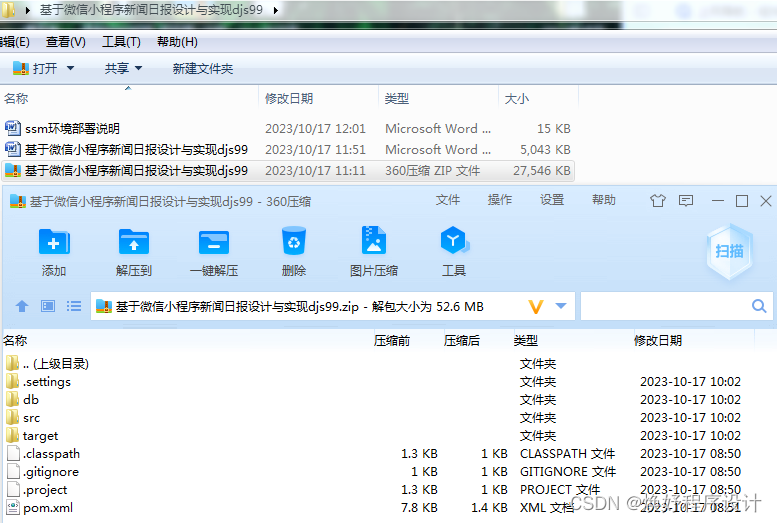
Task: Open the 文件 menu in 360压缩
Action: tap(448, 200)
